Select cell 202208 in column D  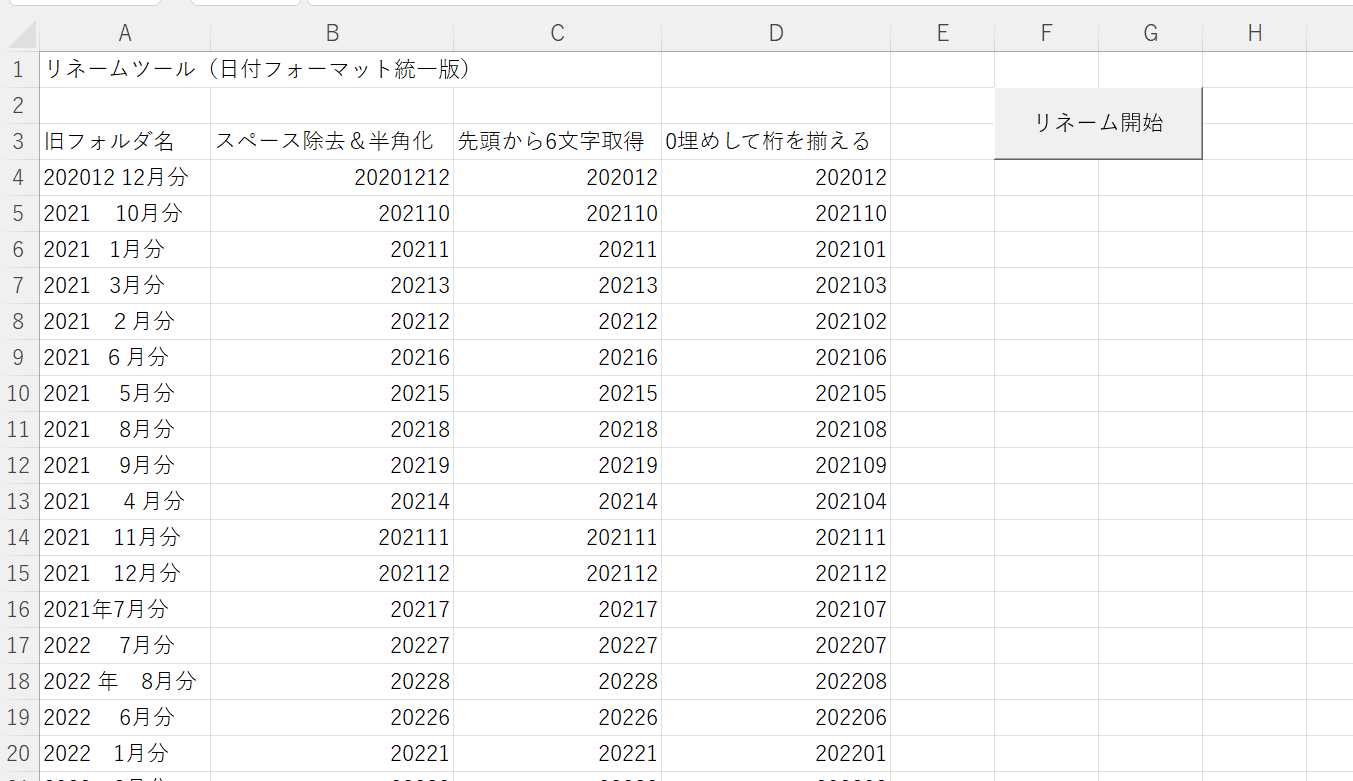pos(776,682)
